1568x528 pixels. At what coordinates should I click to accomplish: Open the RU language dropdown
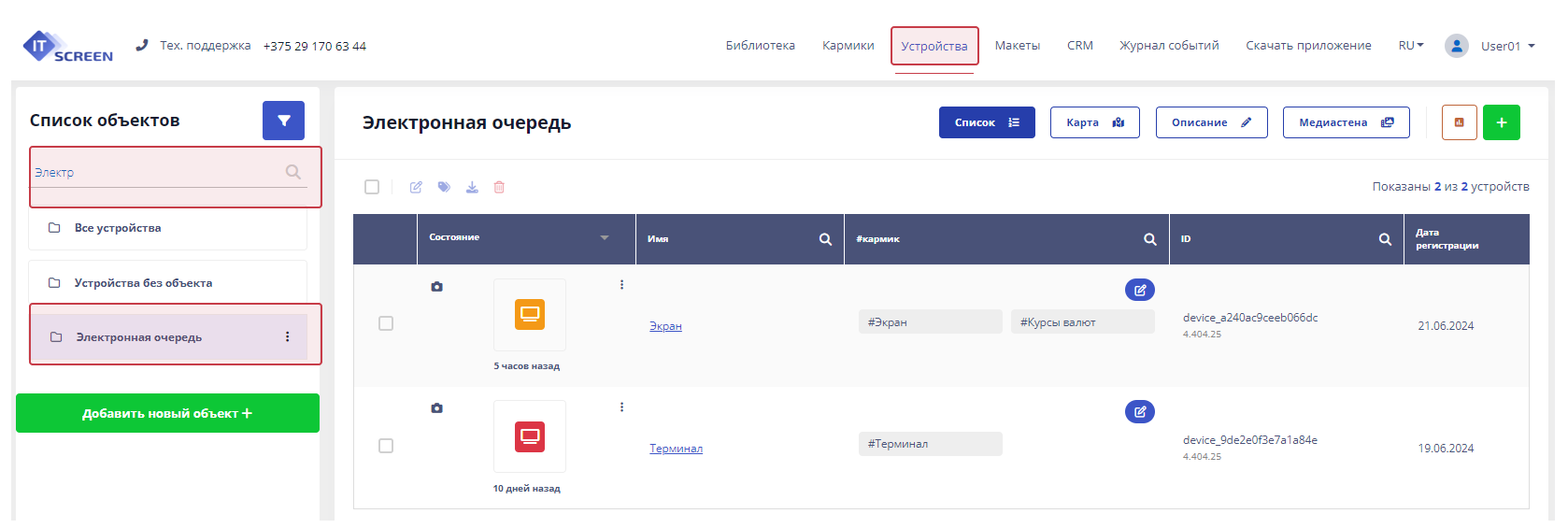pyautogui.click(x=1411, y=46)
